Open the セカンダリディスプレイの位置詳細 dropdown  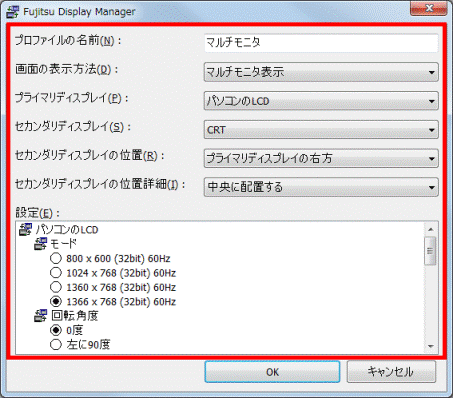click(321, 187)
